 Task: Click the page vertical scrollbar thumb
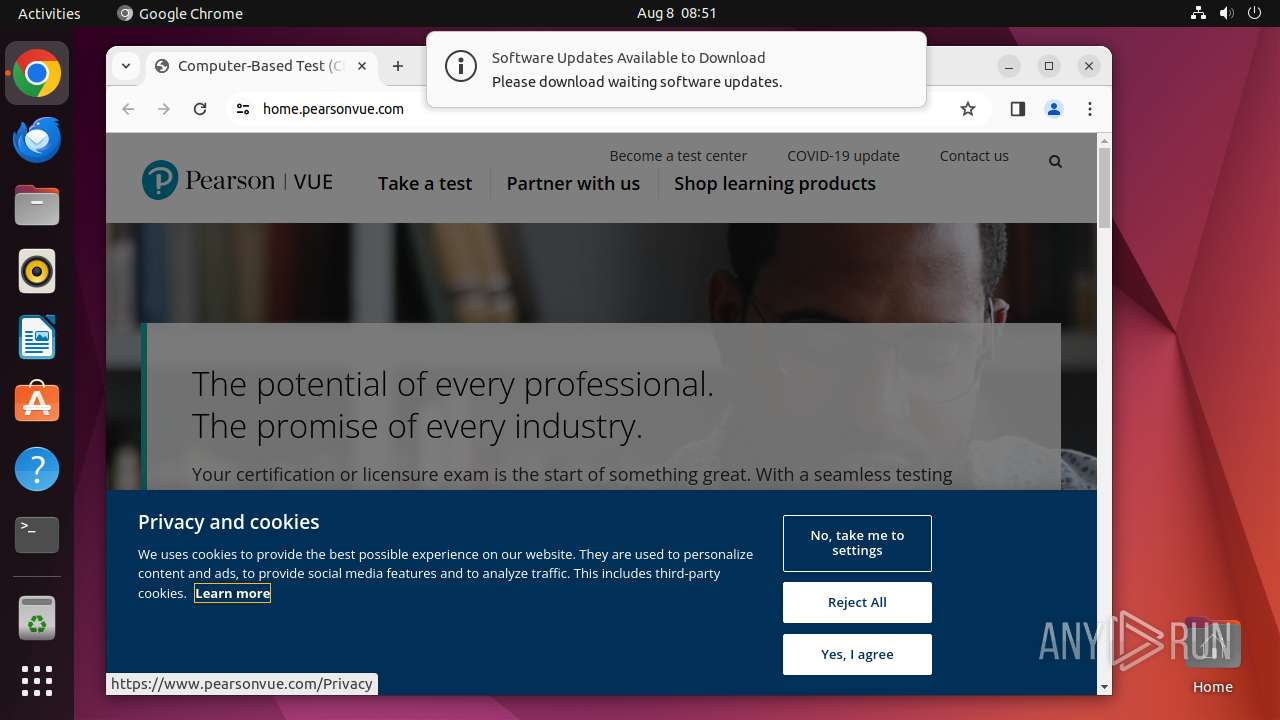[1104, 188]
